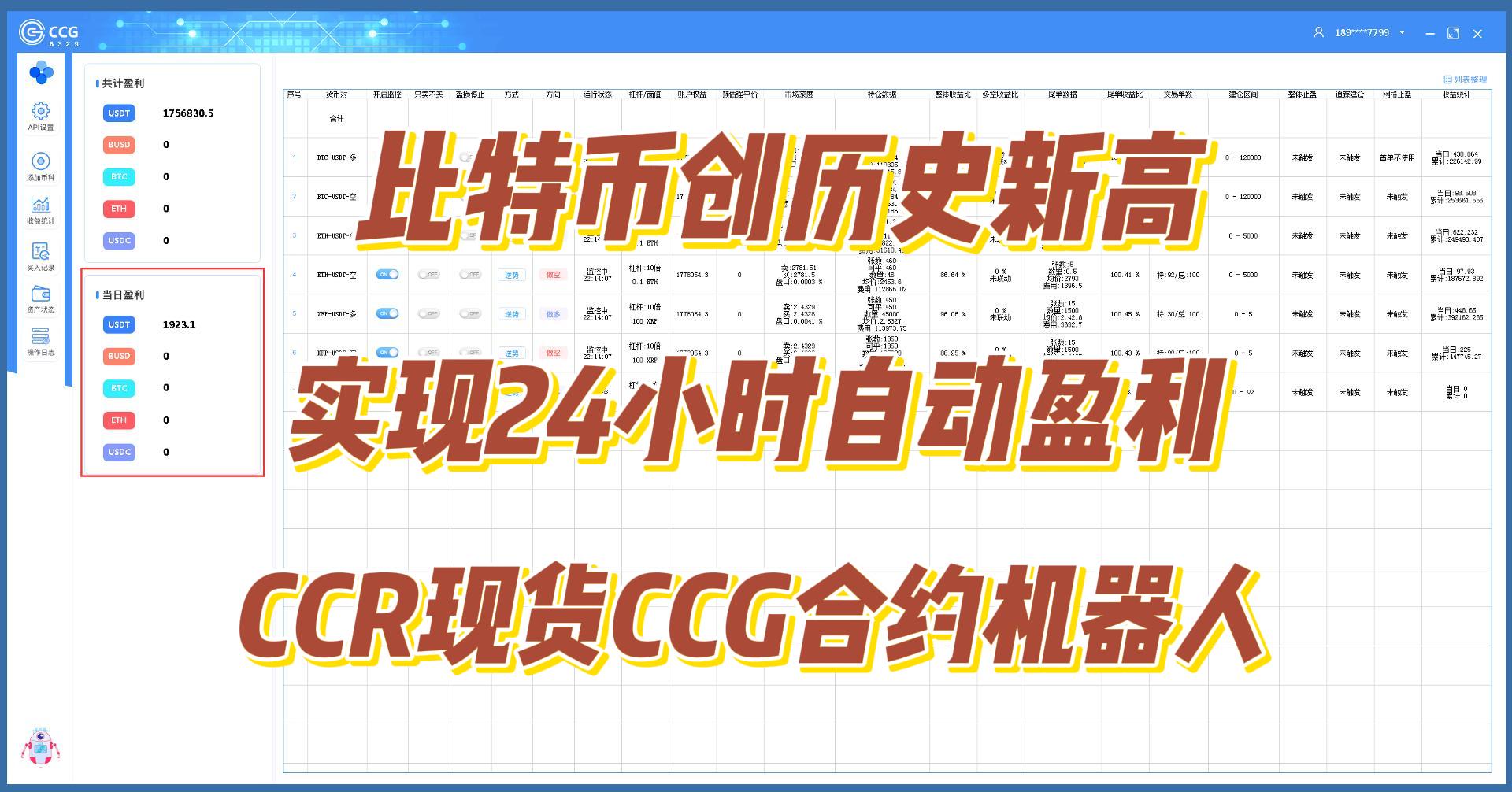
Task: Click ETH badge under 当日盈利
Action: click(119, 420)
